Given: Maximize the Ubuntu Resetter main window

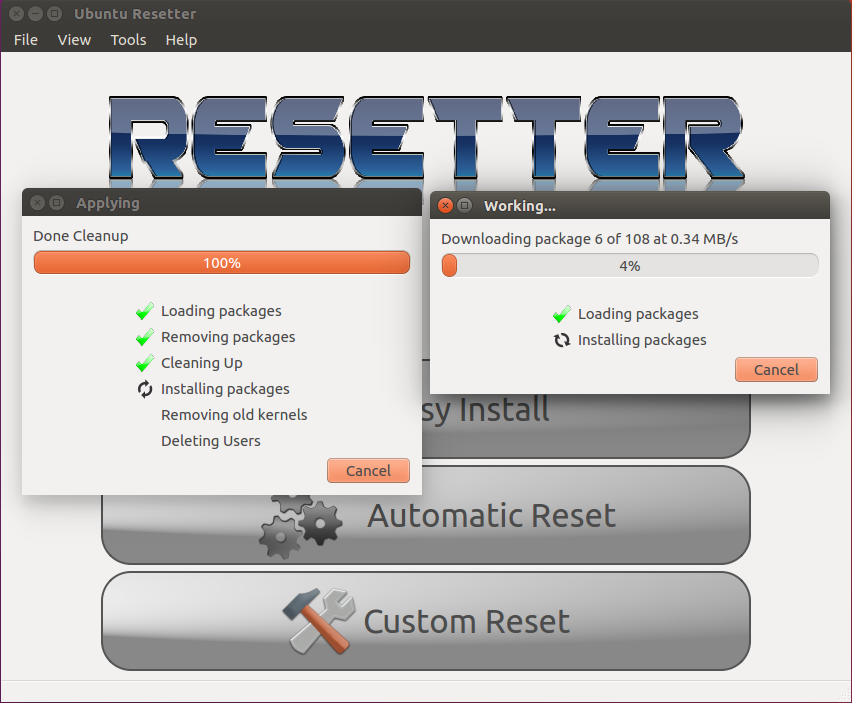Looking at the screenshot, I should (x=54, y=14).
